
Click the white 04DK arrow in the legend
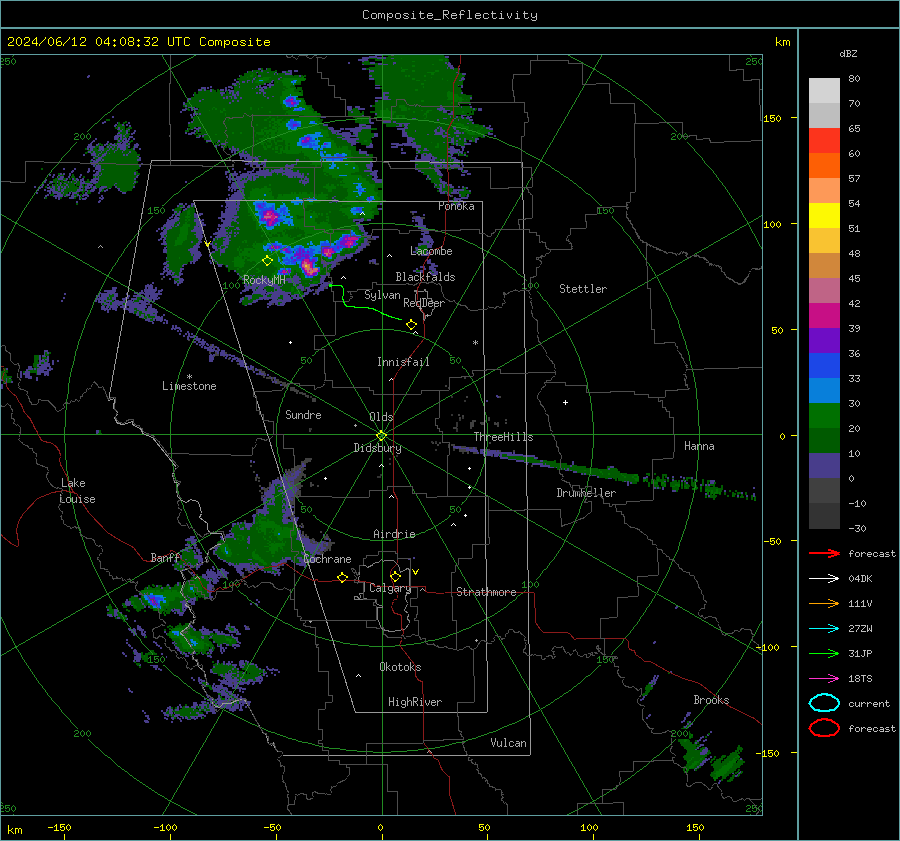coord(824,579)
